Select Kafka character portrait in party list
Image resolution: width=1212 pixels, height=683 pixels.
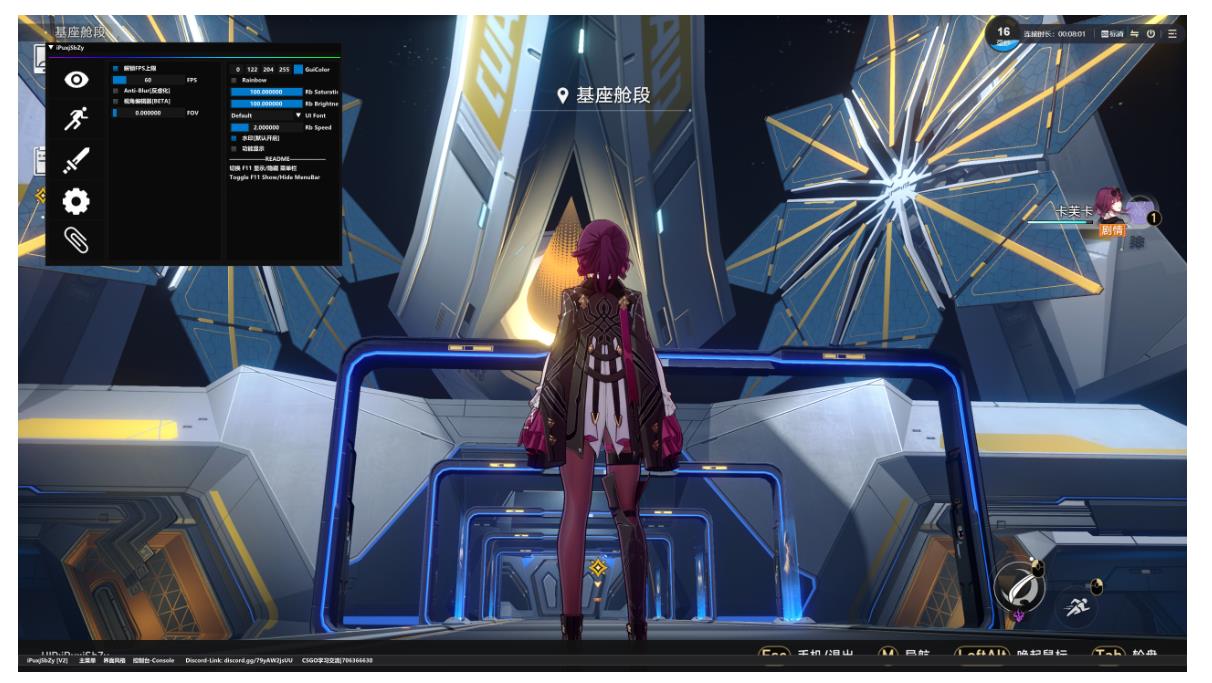1109,203
